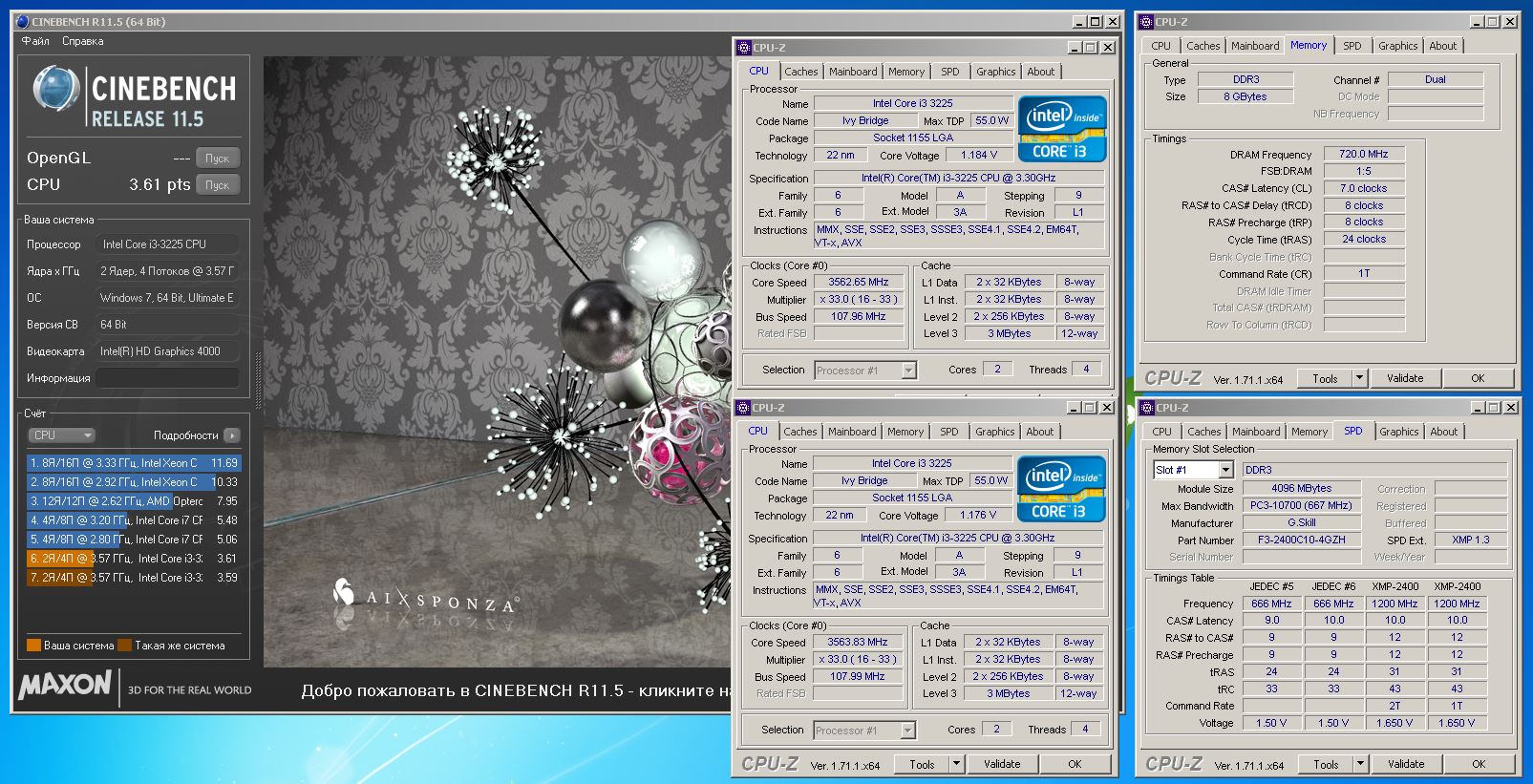This screenshot has height=784, width=1533.
Task: Switch to Mainboard tab in CPU-Z 3563.83 MHz window
Action: (852, 432)
